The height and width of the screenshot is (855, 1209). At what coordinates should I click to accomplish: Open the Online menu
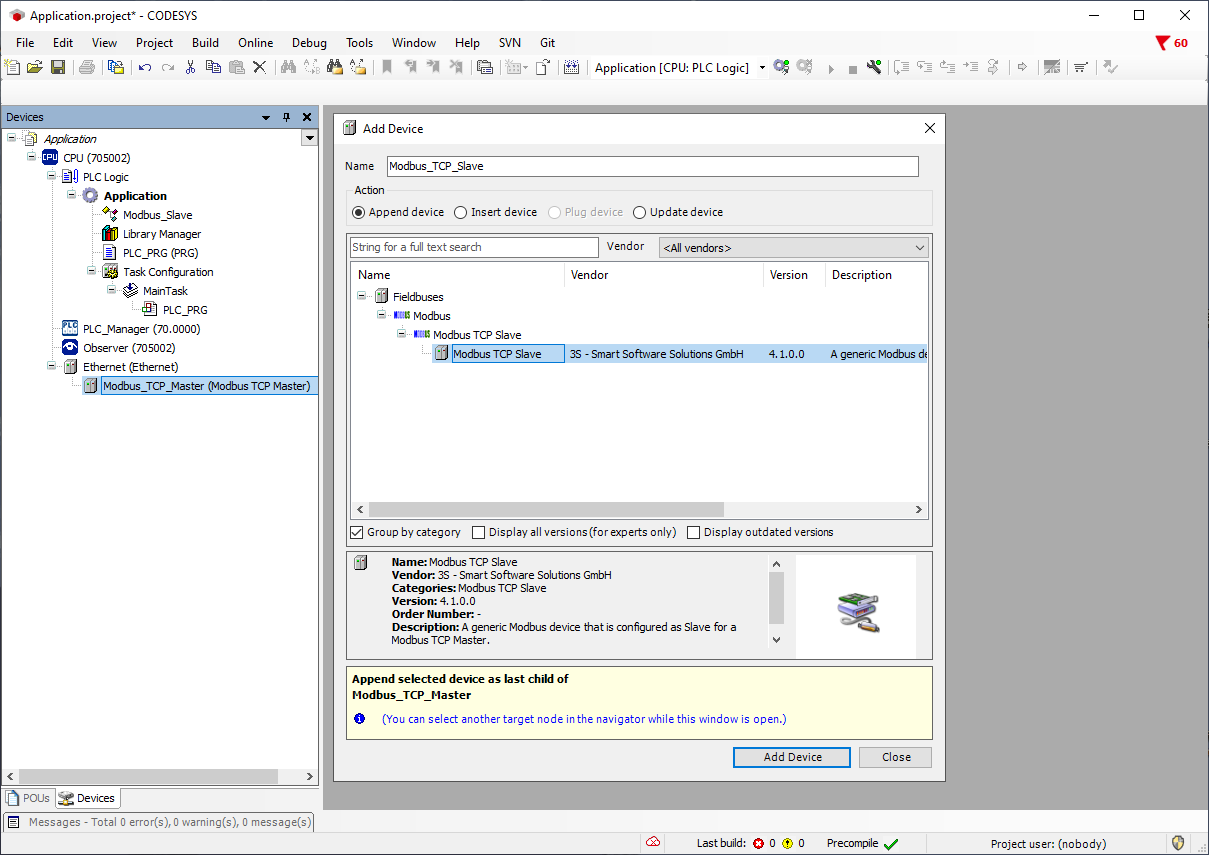255,43
